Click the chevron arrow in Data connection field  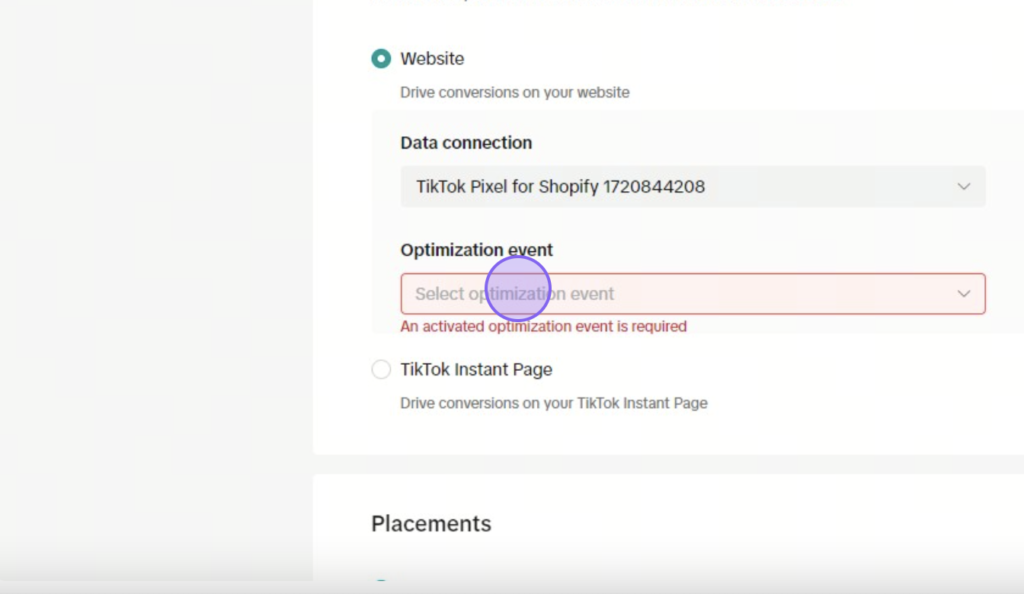tap(963, 187)
